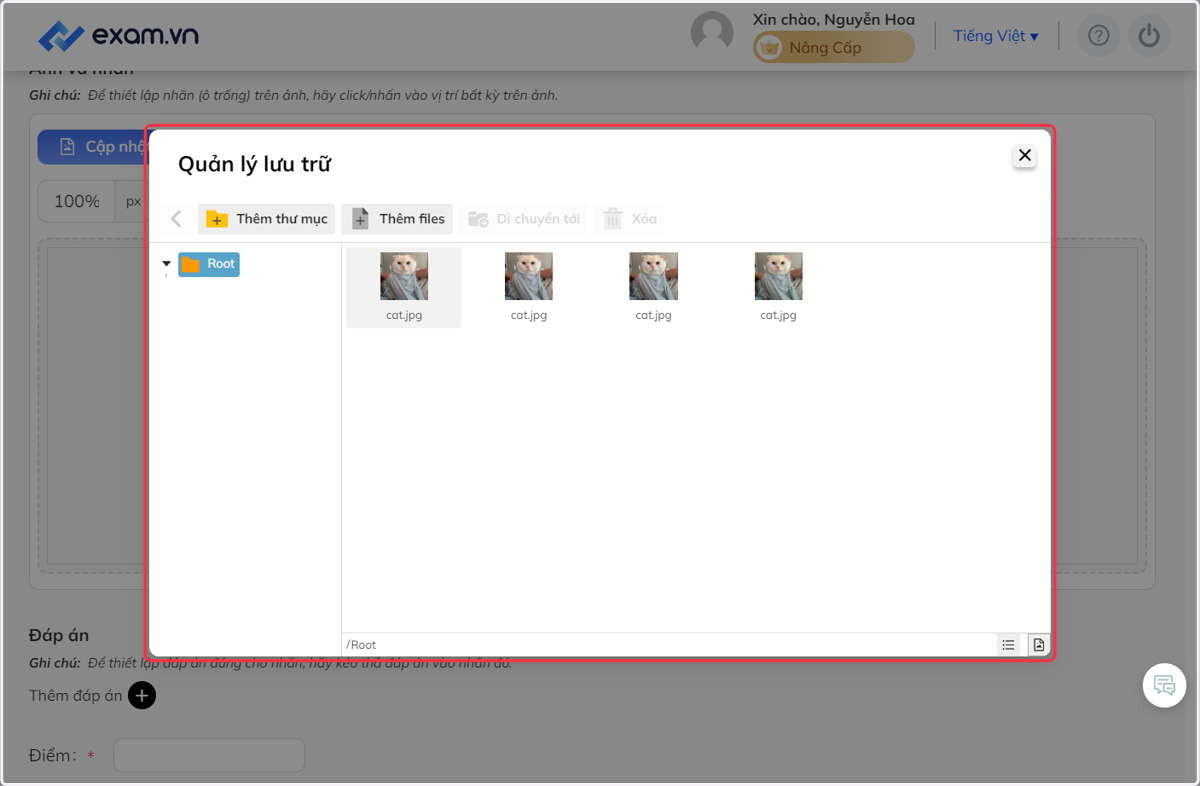Click the user avatar icon
The image size is (1200, 786).
[x=712, y=33]
